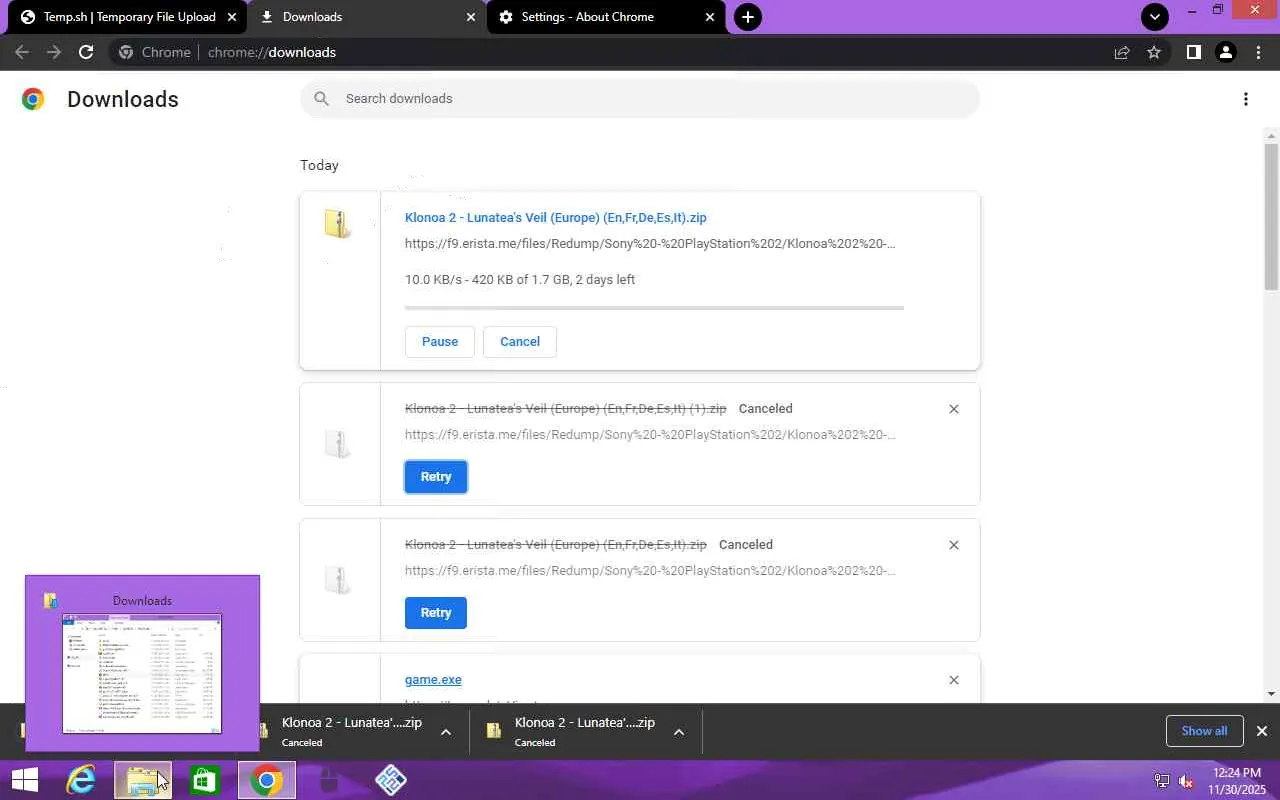
Task: Switch to the Temp.sh Temporary File Upload tab
Action: (x=129, y=17)
